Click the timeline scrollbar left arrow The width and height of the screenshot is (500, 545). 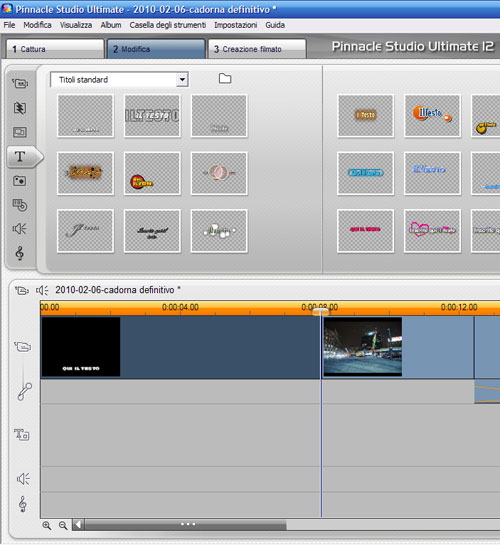coord(78,524)
